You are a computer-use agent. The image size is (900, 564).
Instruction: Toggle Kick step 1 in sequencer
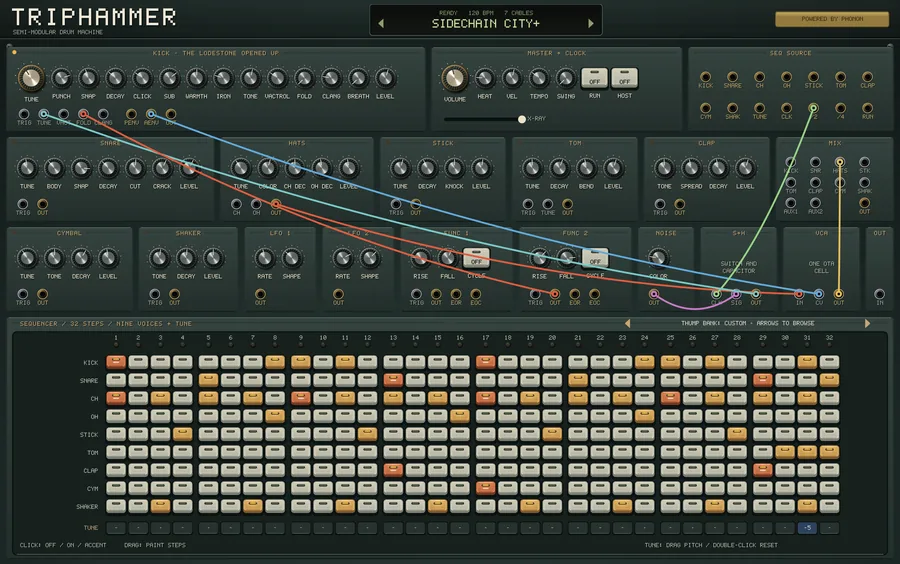pos(116,362)
